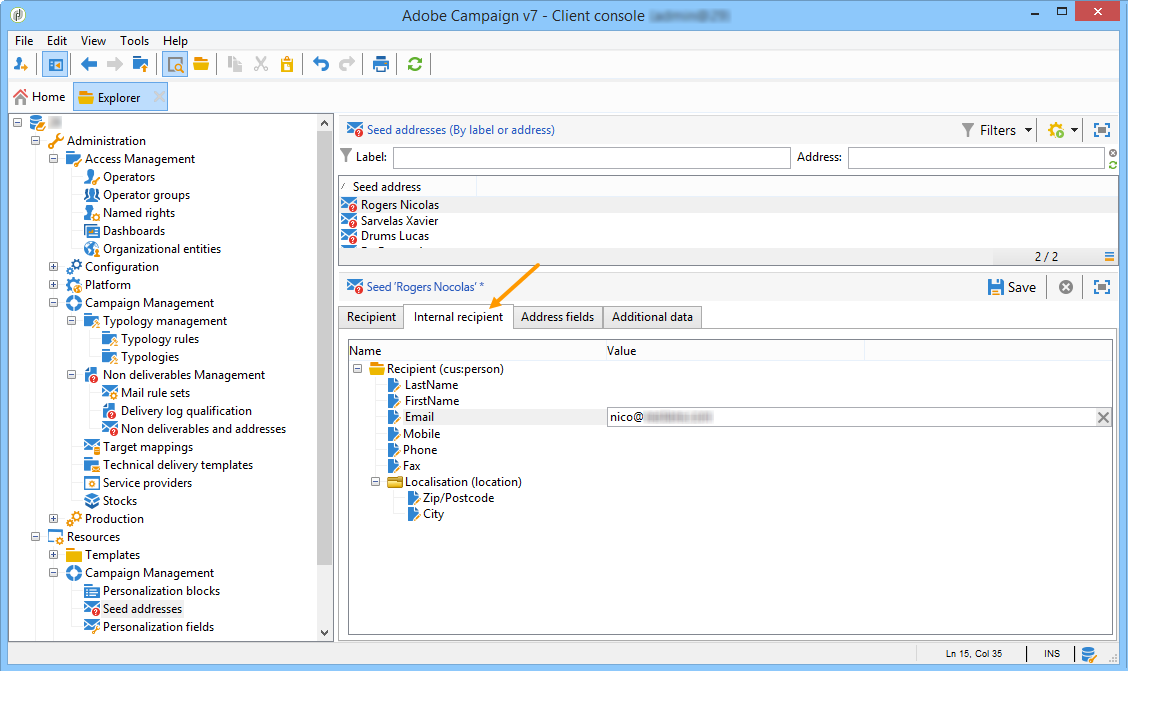The width and height of the screenshot is (1162, 708).
Task: Click the print icon in toolbar
Action: pyautogui.click(x=381, y=64)
